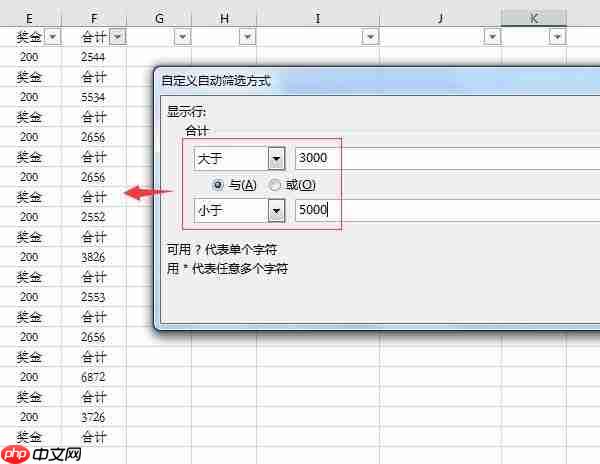Viewport: 600px width, 464px height.
Task: Click cell with value 2552
Action: pos(94,217)
